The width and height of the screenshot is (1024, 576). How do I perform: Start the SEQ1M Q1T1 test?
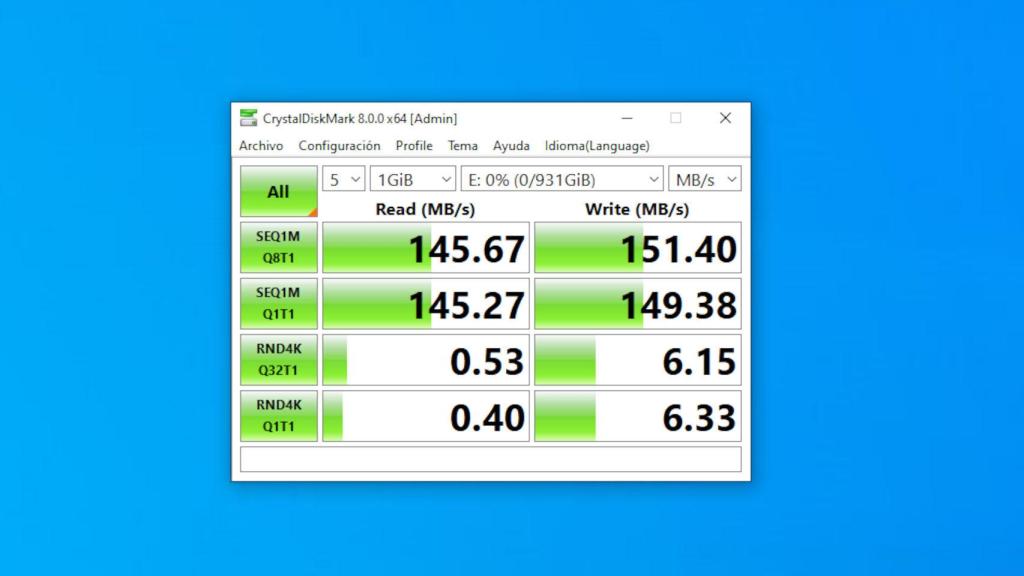(278, 303)
